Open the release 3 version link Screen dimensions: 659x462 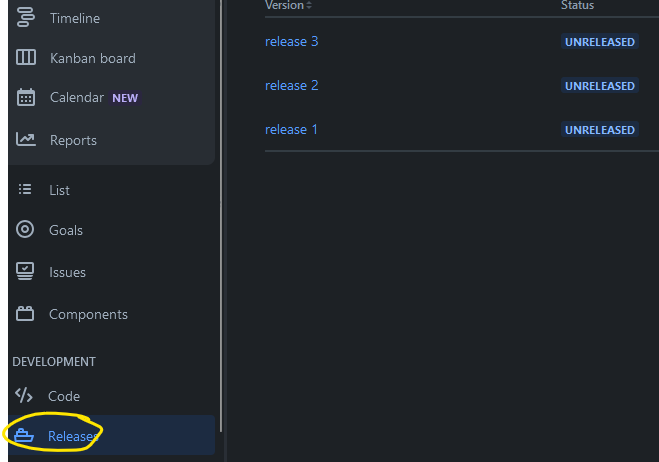pyautogui.click(x=291, y=41)
